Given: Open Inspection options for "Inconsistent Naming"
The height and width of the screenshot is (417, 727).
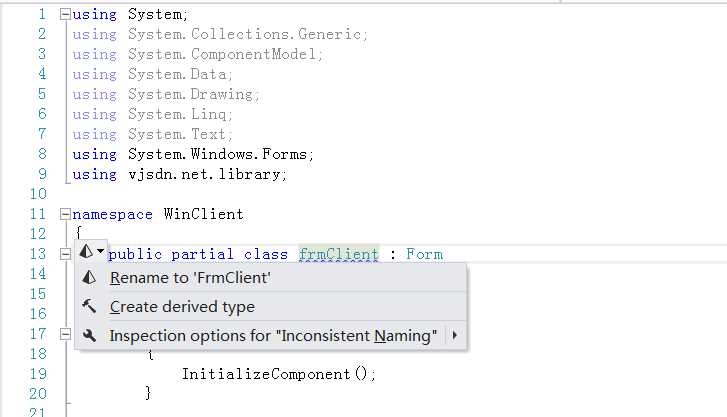Looking at the screenshot, I should (271, 335).
